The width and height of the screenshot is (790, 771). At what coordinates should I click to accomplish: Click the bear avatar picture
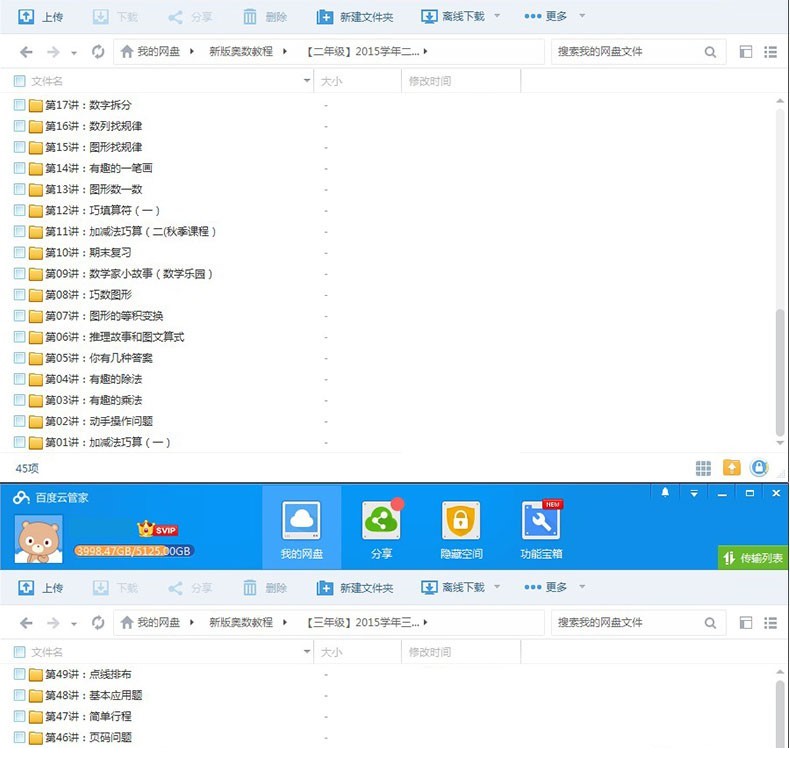click(x=39, y=539)
